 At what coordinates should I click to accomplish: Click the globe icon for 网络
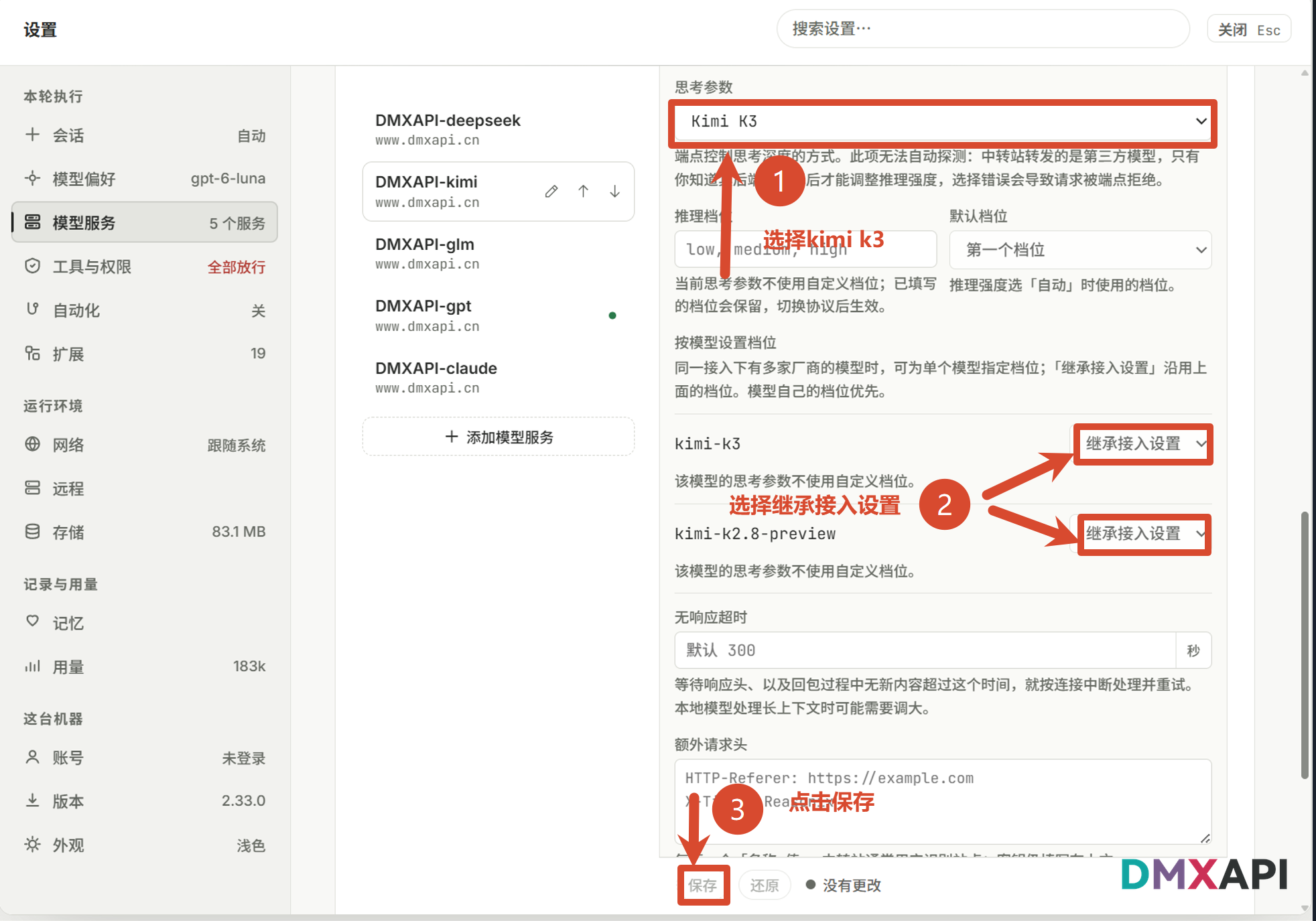32,444
